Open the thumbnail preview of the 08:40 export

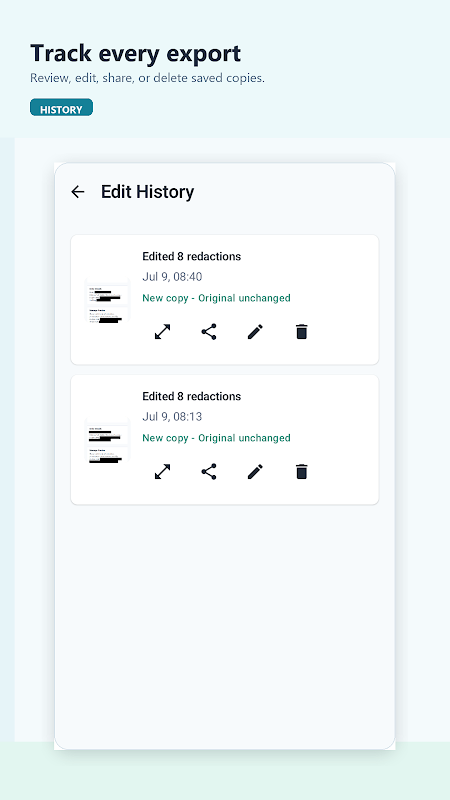(108, 299)
